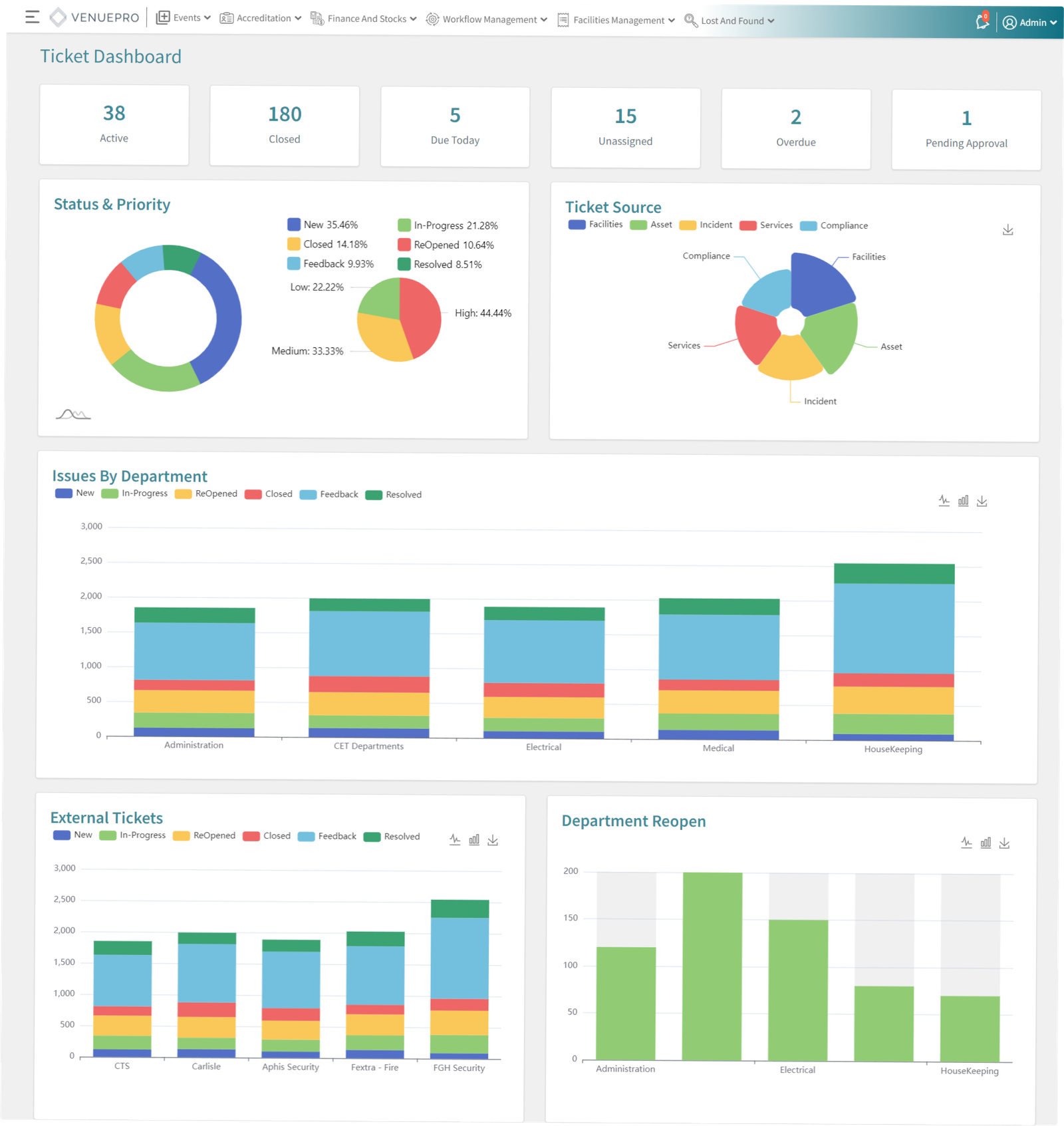Open the 15 Unassigned tickets card
Image resolution: width=1064 pixels, height=1126 pixels.
tap(625, 128)
